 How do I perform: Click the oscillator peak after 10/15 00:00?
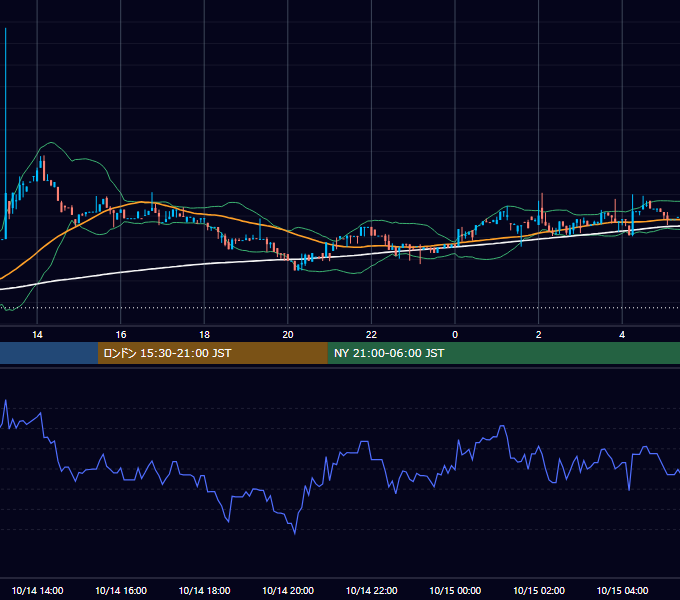(502, 428)
